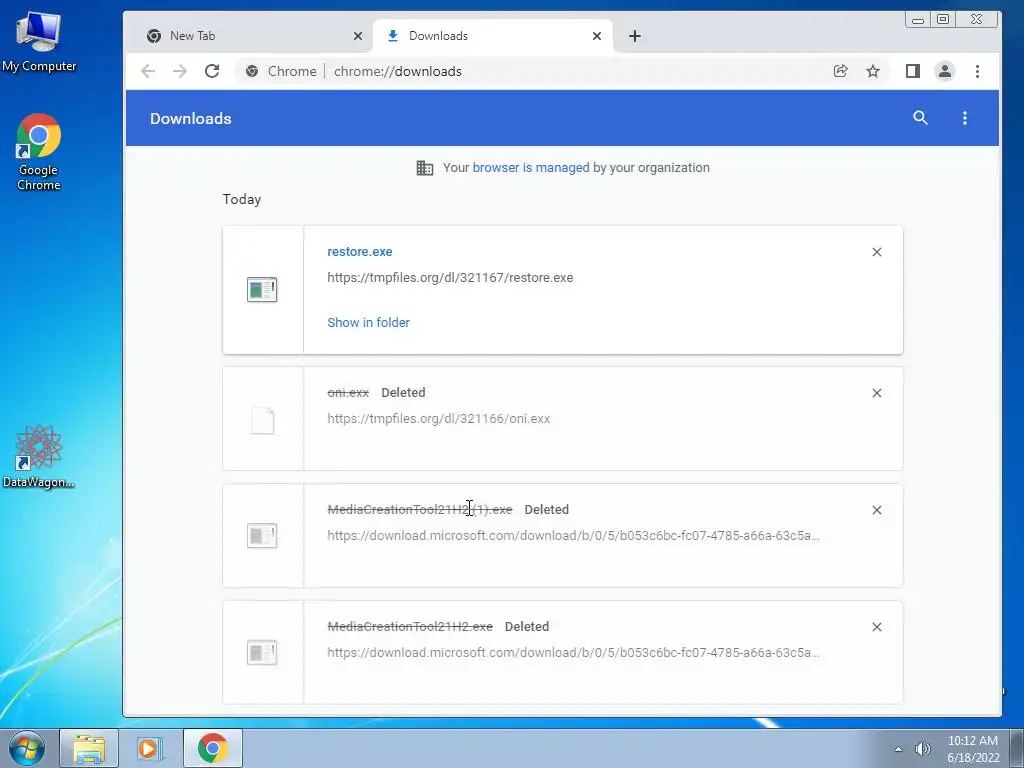The height and width of the screenshot is (768, 1024).
Task: Open the side panel icon
Action: coord(913,71)
